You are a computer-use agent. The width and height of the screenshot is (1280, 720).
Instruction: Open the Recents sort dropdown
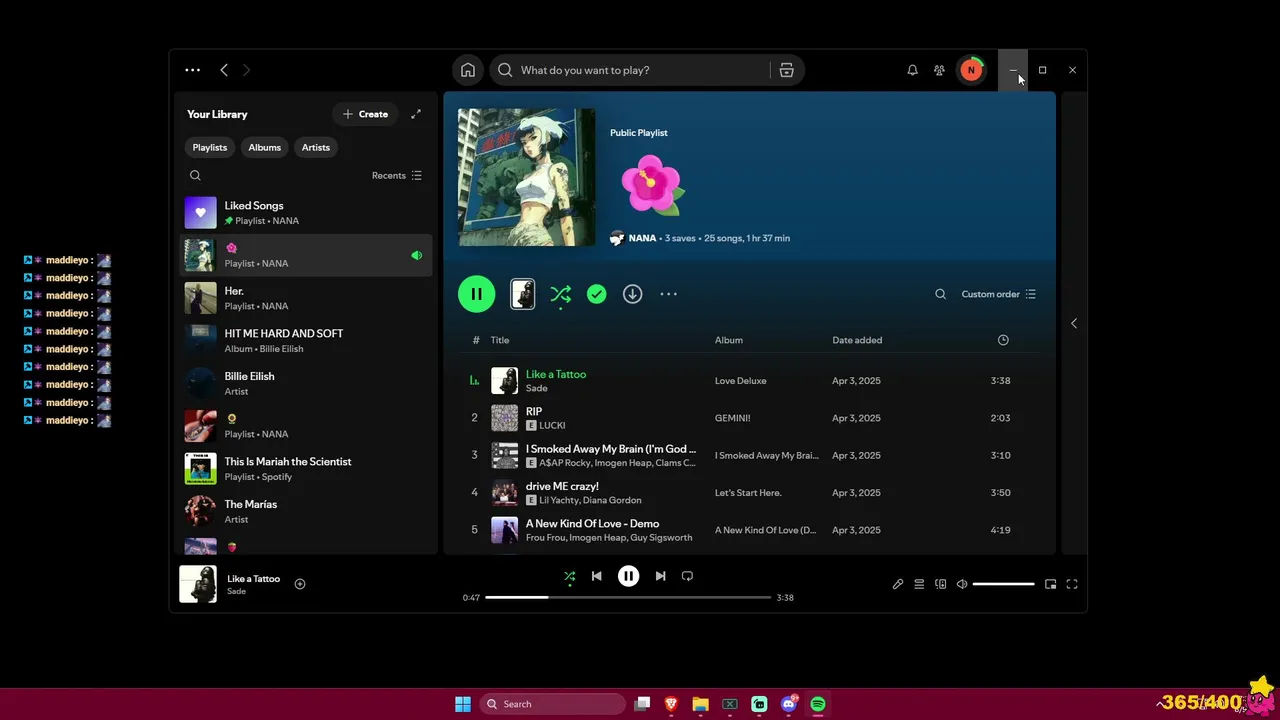click(x=397, y=176)
